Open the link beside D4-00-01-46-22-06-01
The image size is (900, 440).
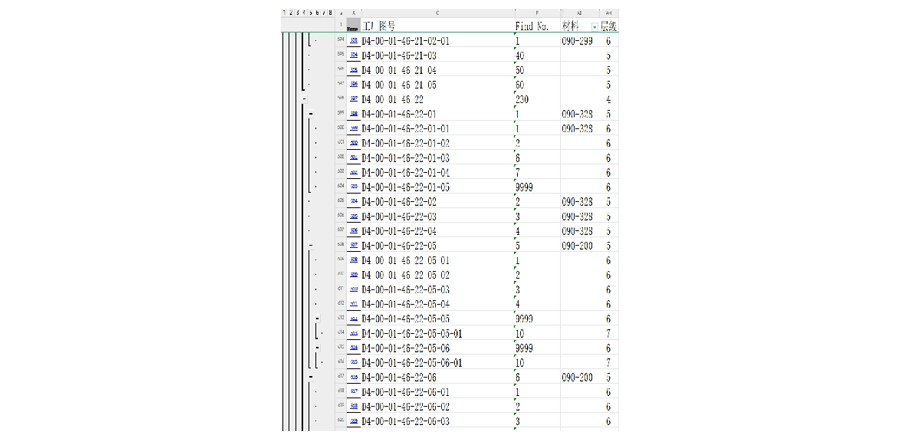point(353,392)
